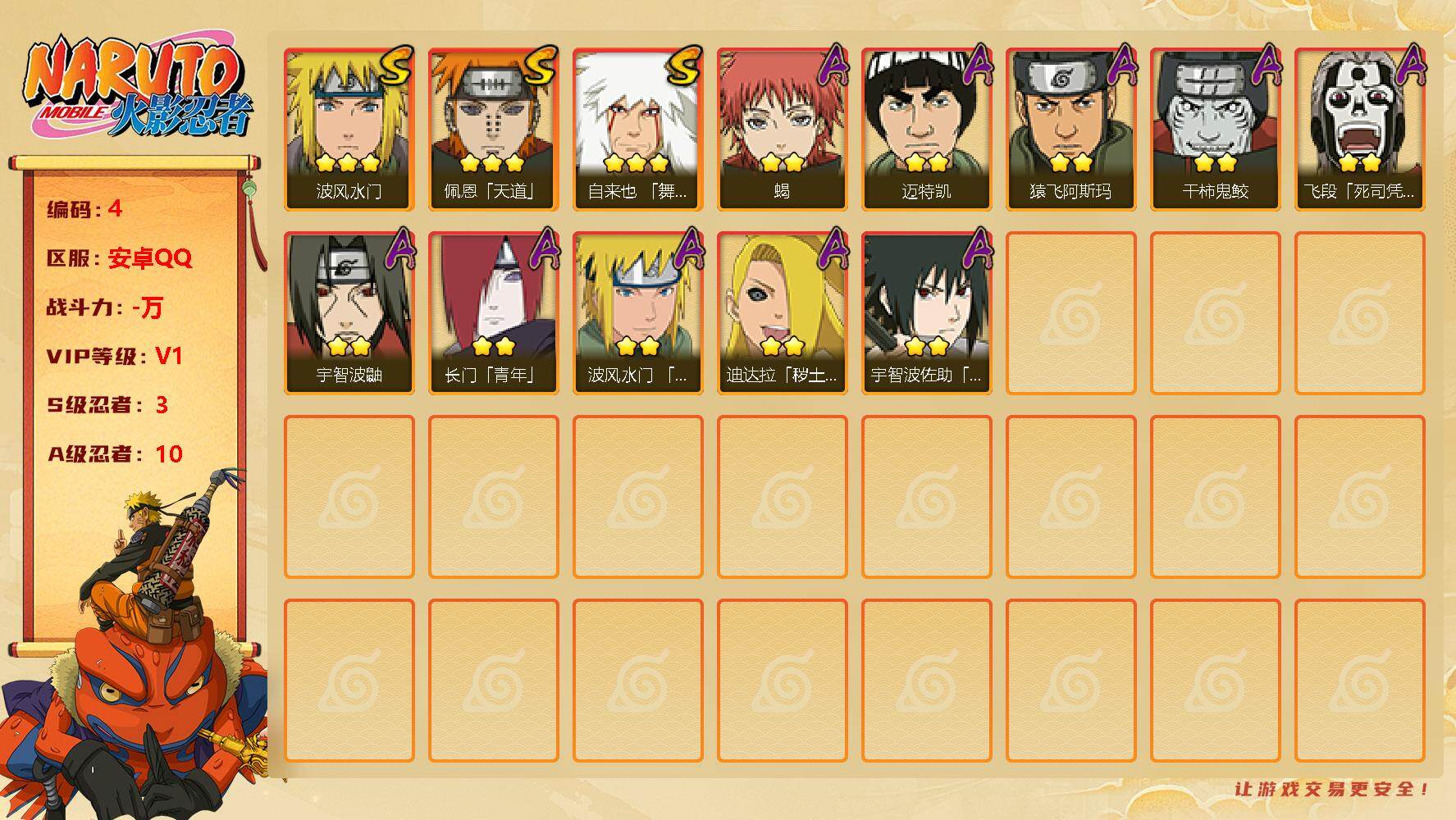Open the 飞段「死司凭 ninja card
The image size is (1456, 820).
1360,130
